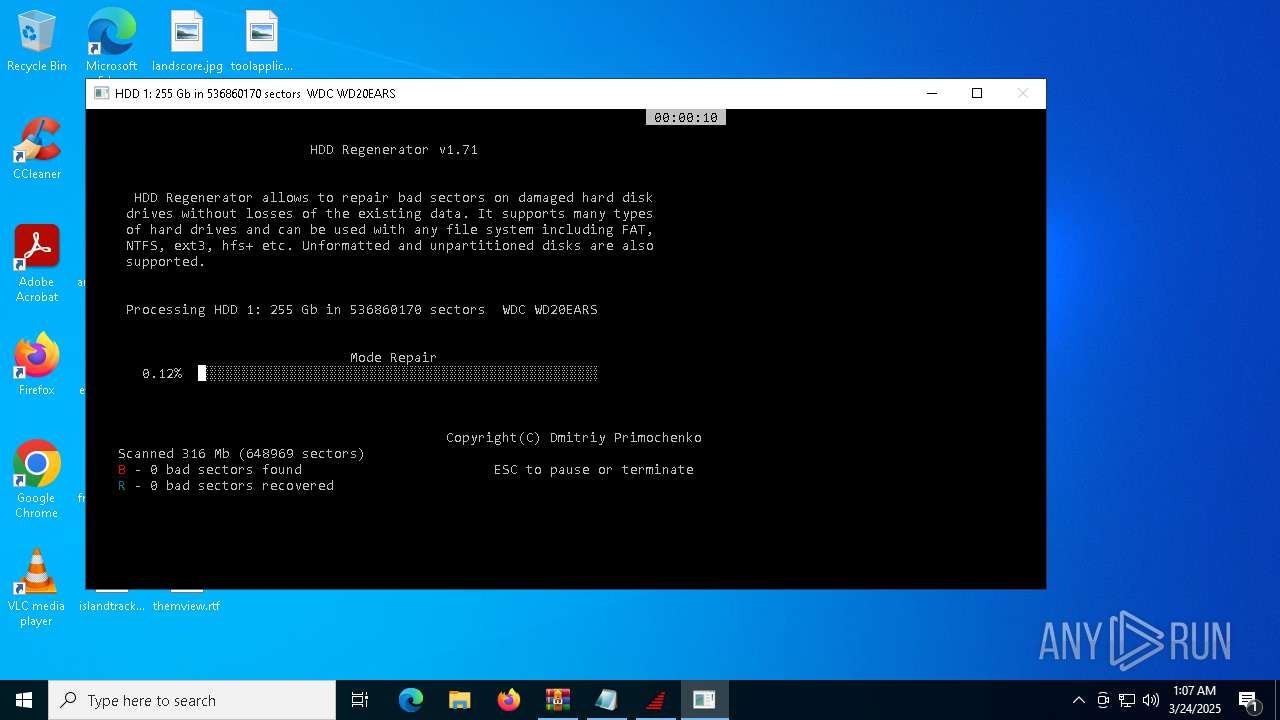
Task: Switch to the active console window taskbar button
Action: [705, 700]
